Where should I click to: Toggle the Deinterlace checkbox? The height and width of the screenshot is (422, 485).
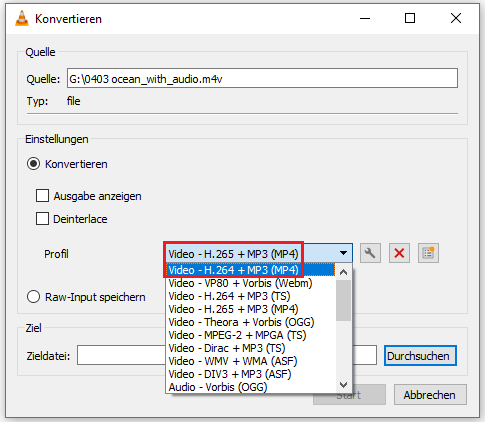(x=42, y=219)
